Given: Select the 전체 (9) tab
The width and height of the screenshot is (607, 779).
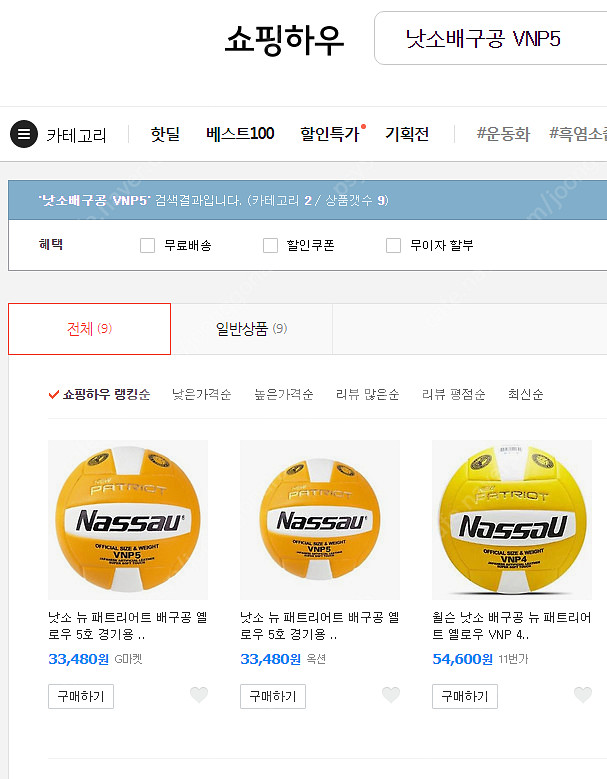Looking at the screenshot, I should pyautogui.click(x=89, y=329).
